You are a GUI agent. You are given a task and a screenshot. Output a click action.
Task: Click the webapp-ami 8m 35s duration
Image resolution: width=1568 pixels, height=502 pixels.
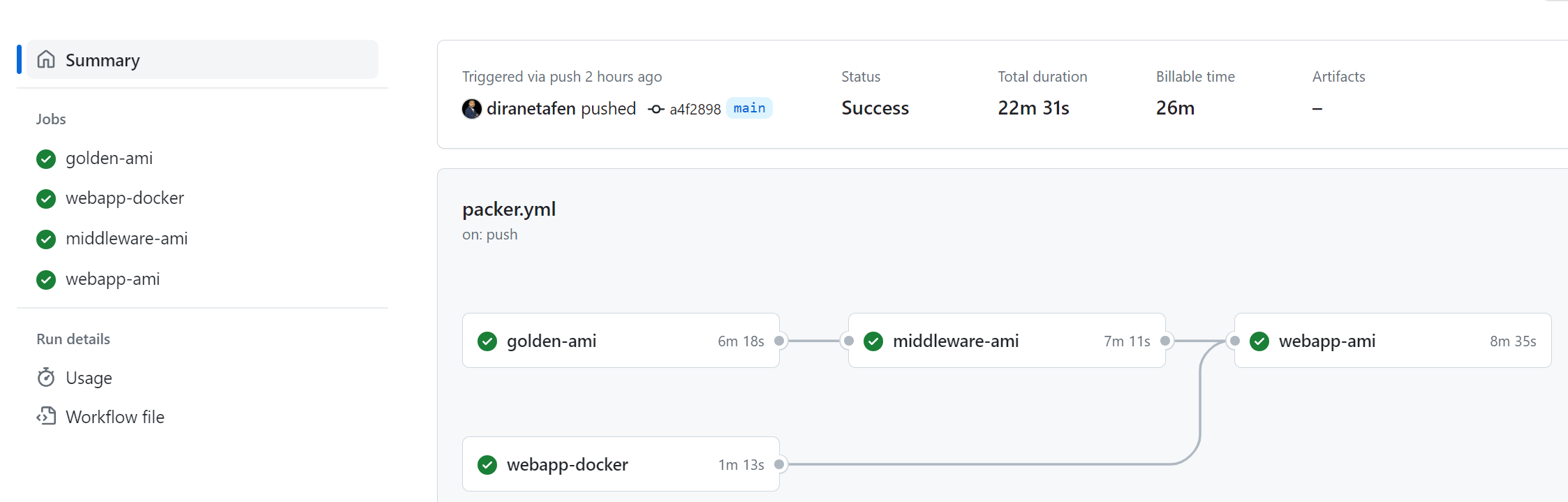[1513, 341]
